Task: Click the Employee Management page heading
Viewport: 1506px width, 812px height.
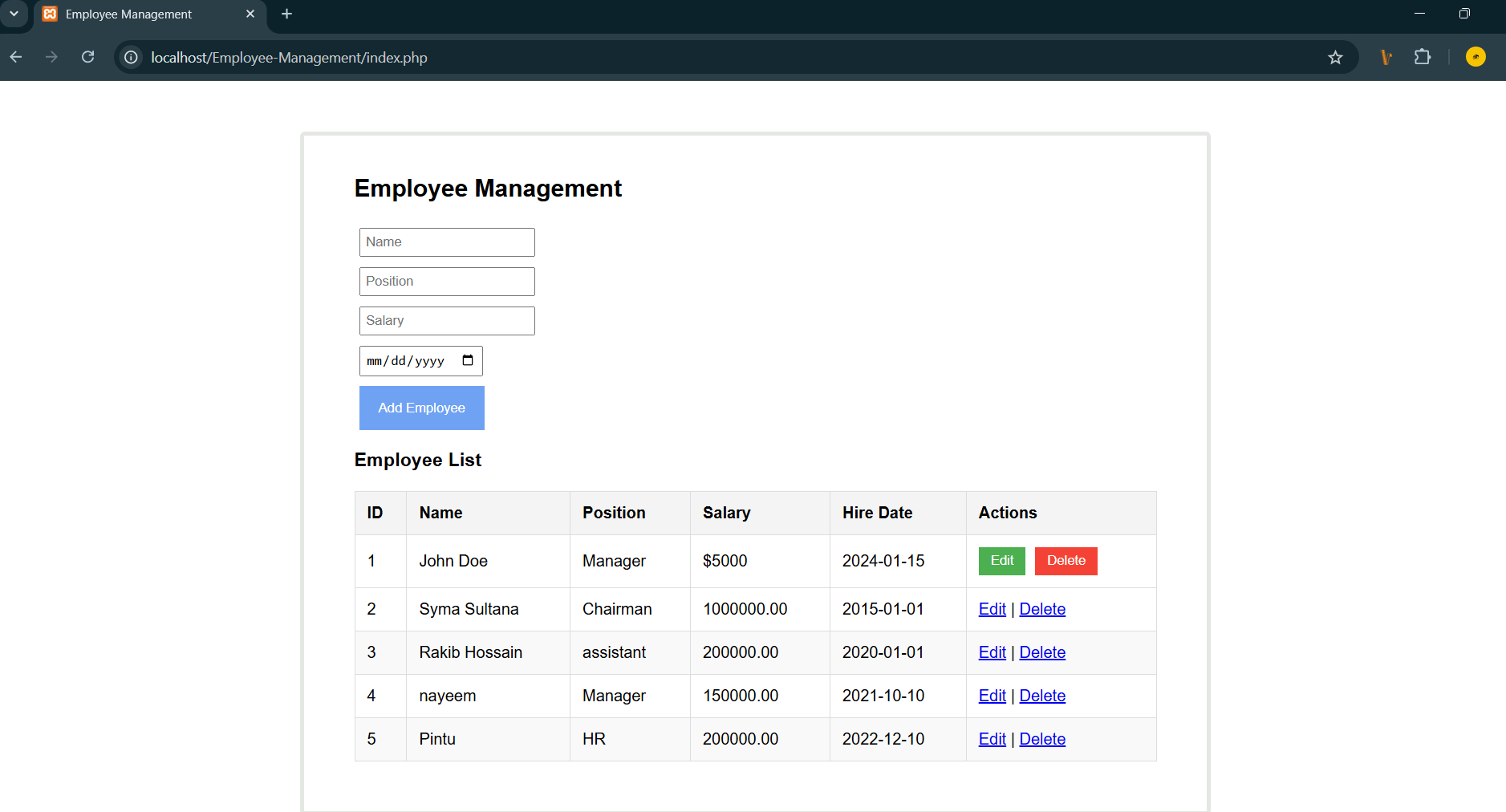Action: (x=488, y=189)
